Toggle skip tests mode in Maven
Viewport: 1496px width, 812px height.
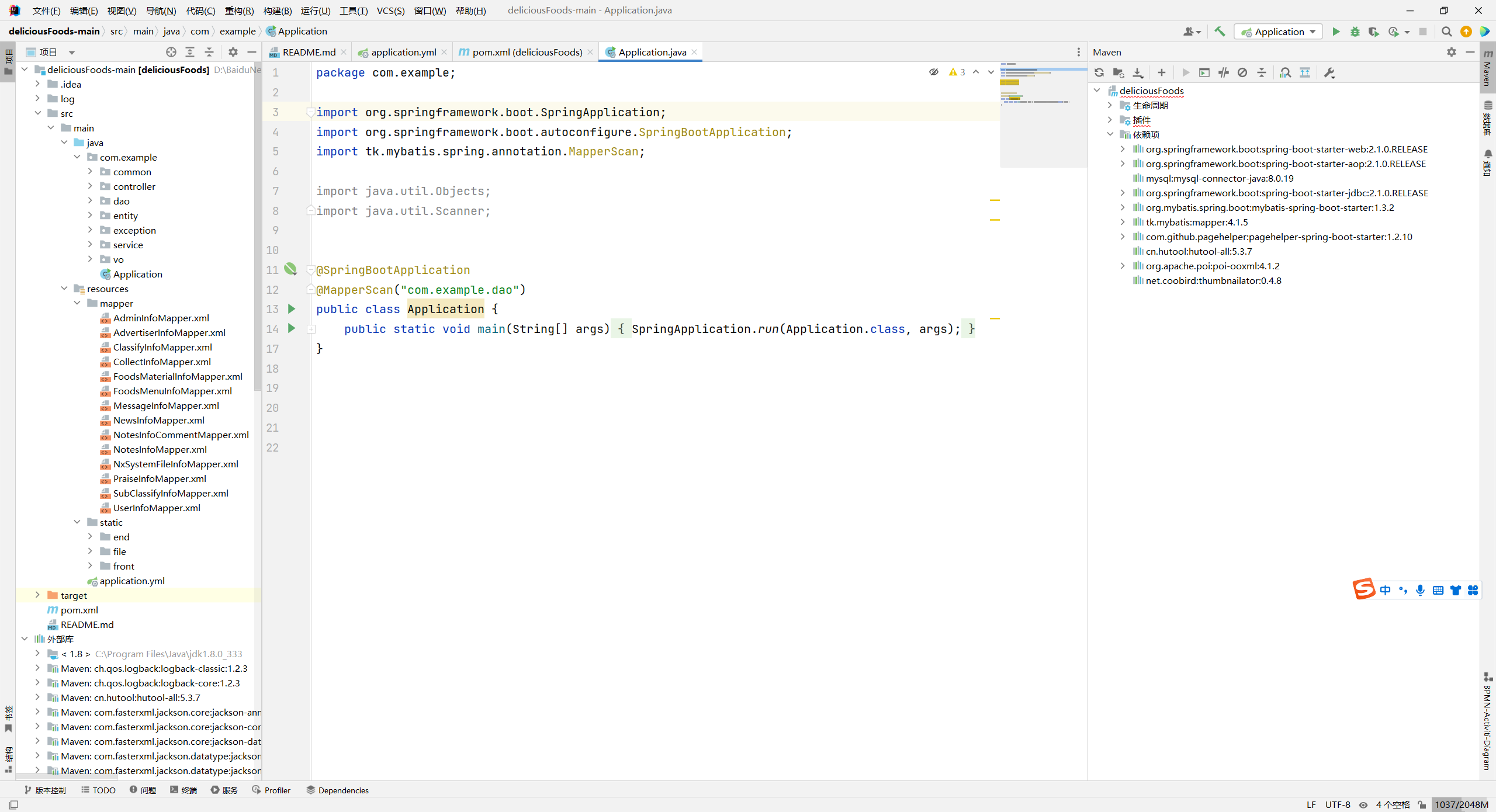coord(1242,72)
